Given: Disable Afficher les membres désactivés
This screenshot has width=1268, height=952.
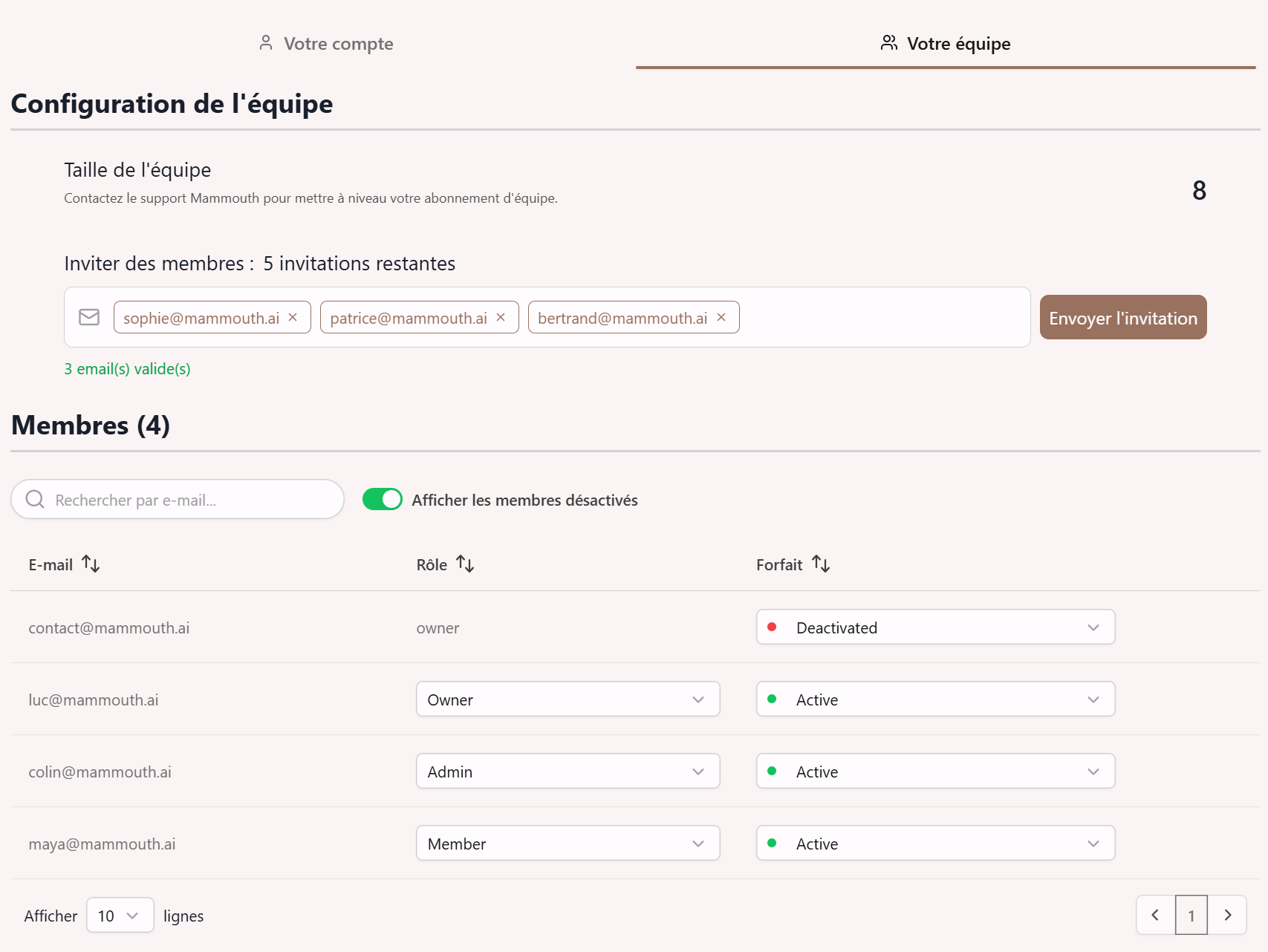Looking at the screenshot, I should point(382,499).
